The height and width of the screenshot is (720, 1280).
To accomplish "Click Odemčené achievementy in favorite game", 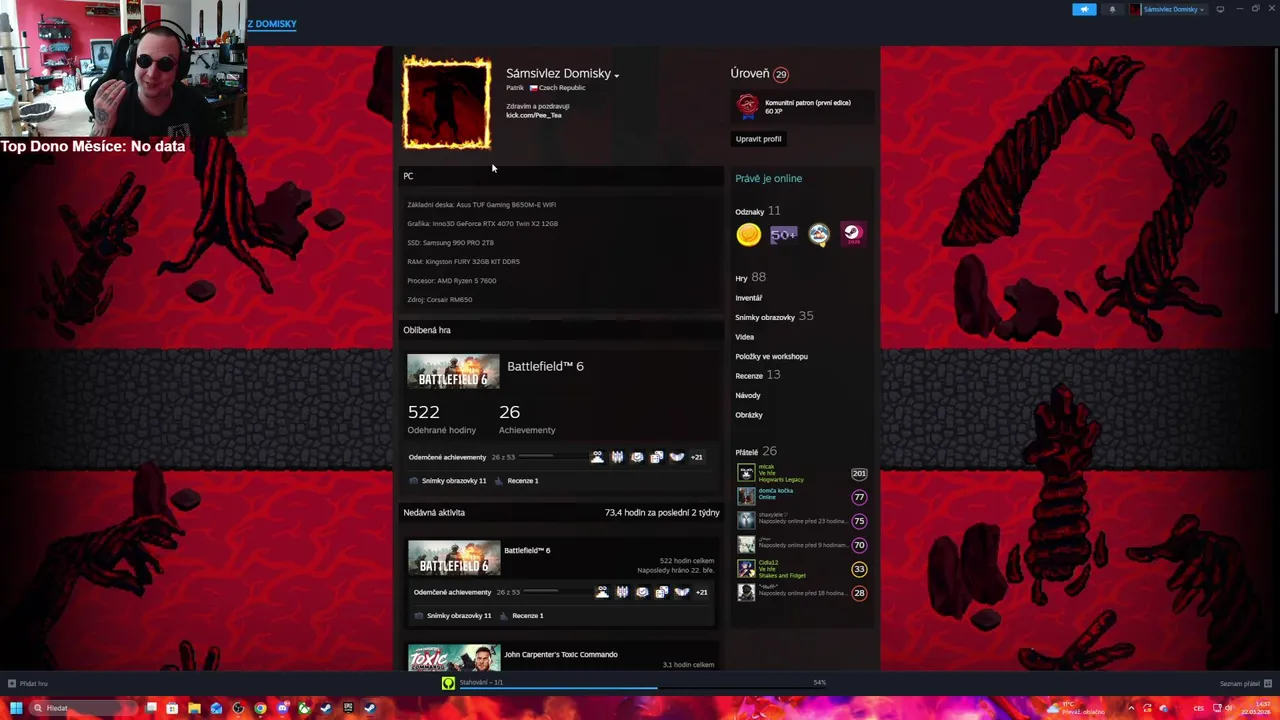I will click(447, 457).
